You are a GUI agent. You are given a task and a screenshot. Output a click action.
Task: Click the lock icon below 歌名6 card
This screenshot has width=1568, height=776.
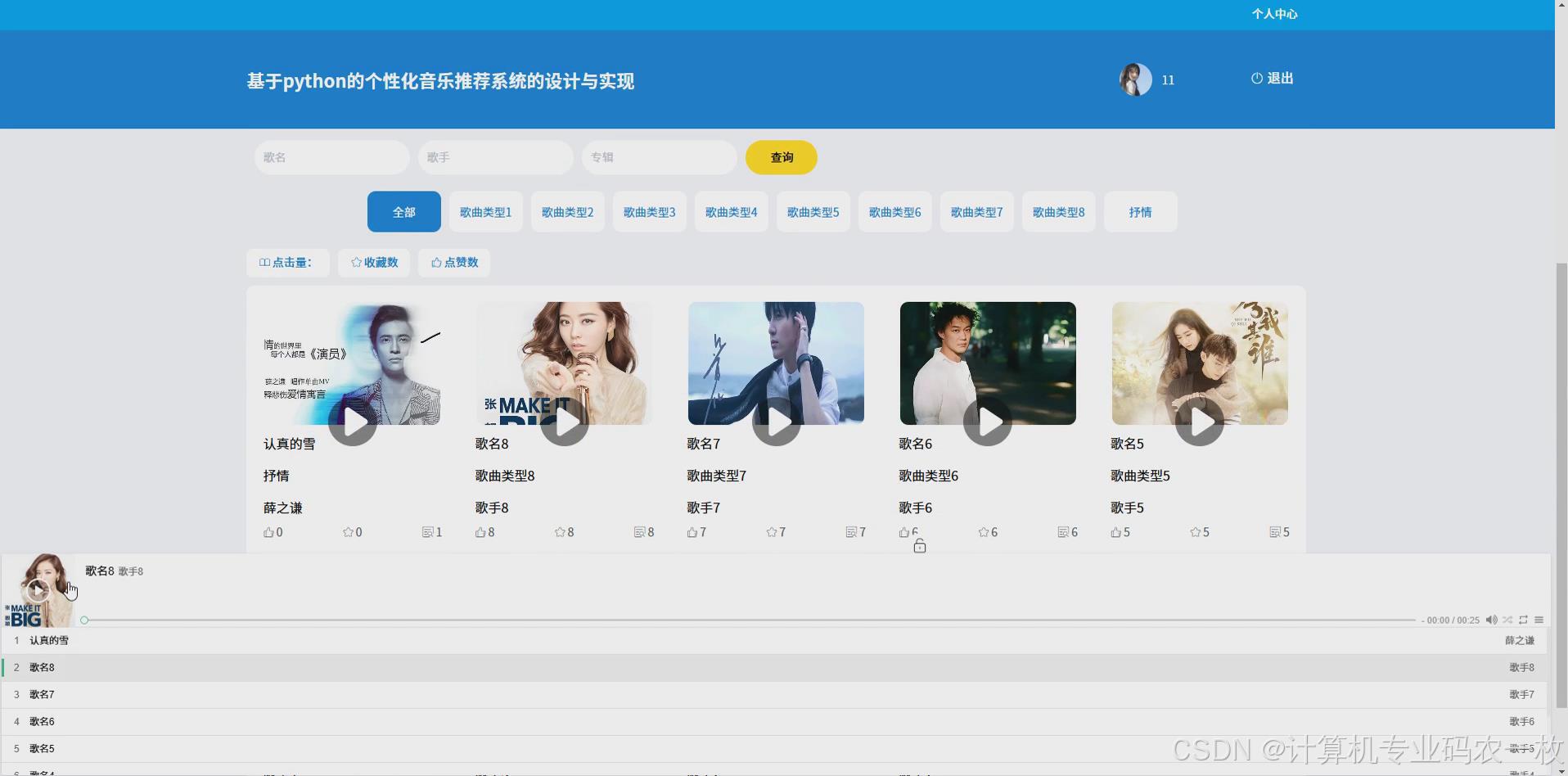pos(919,545)
